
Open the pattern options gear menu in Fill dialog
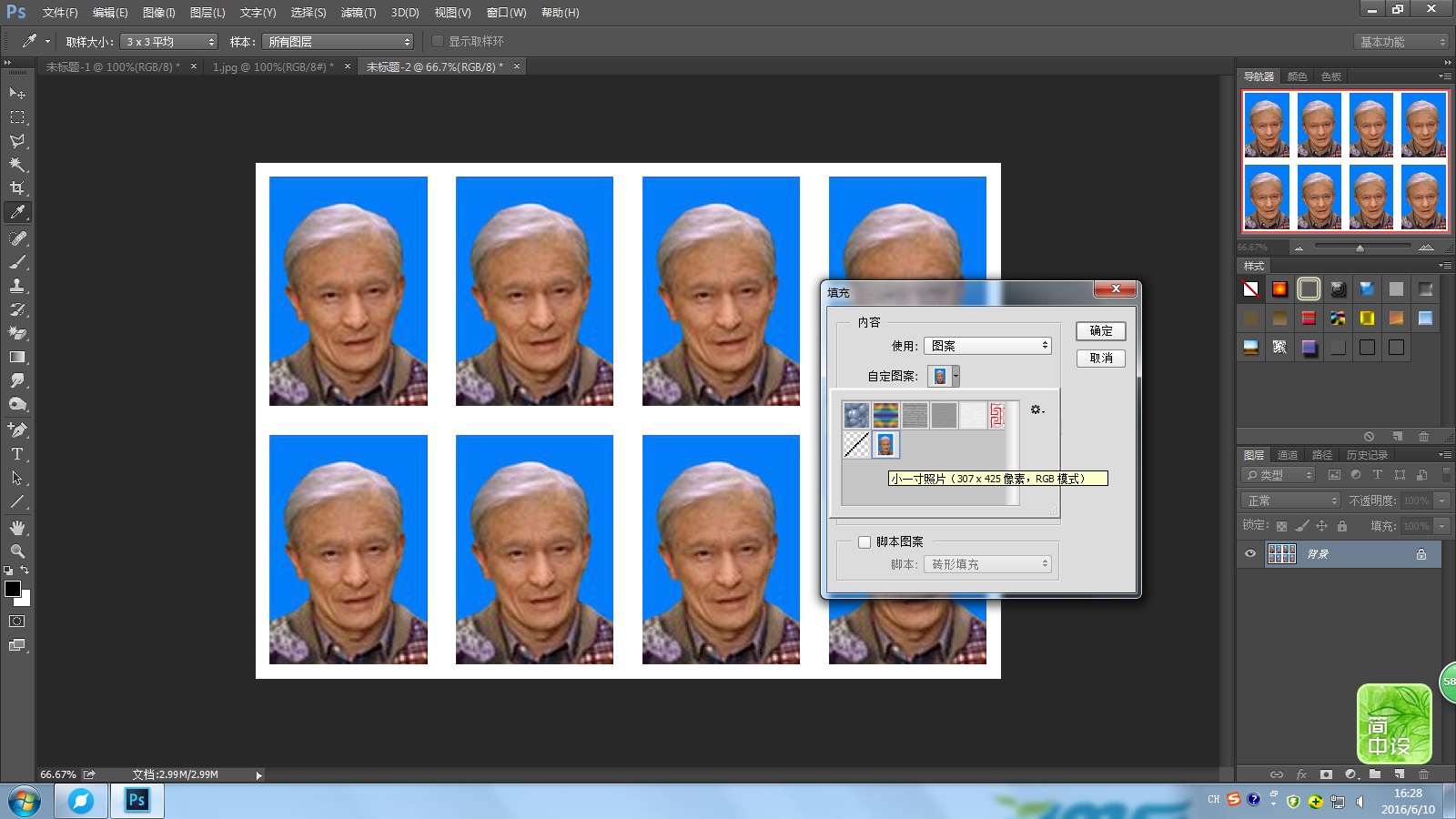[1036, 410]
